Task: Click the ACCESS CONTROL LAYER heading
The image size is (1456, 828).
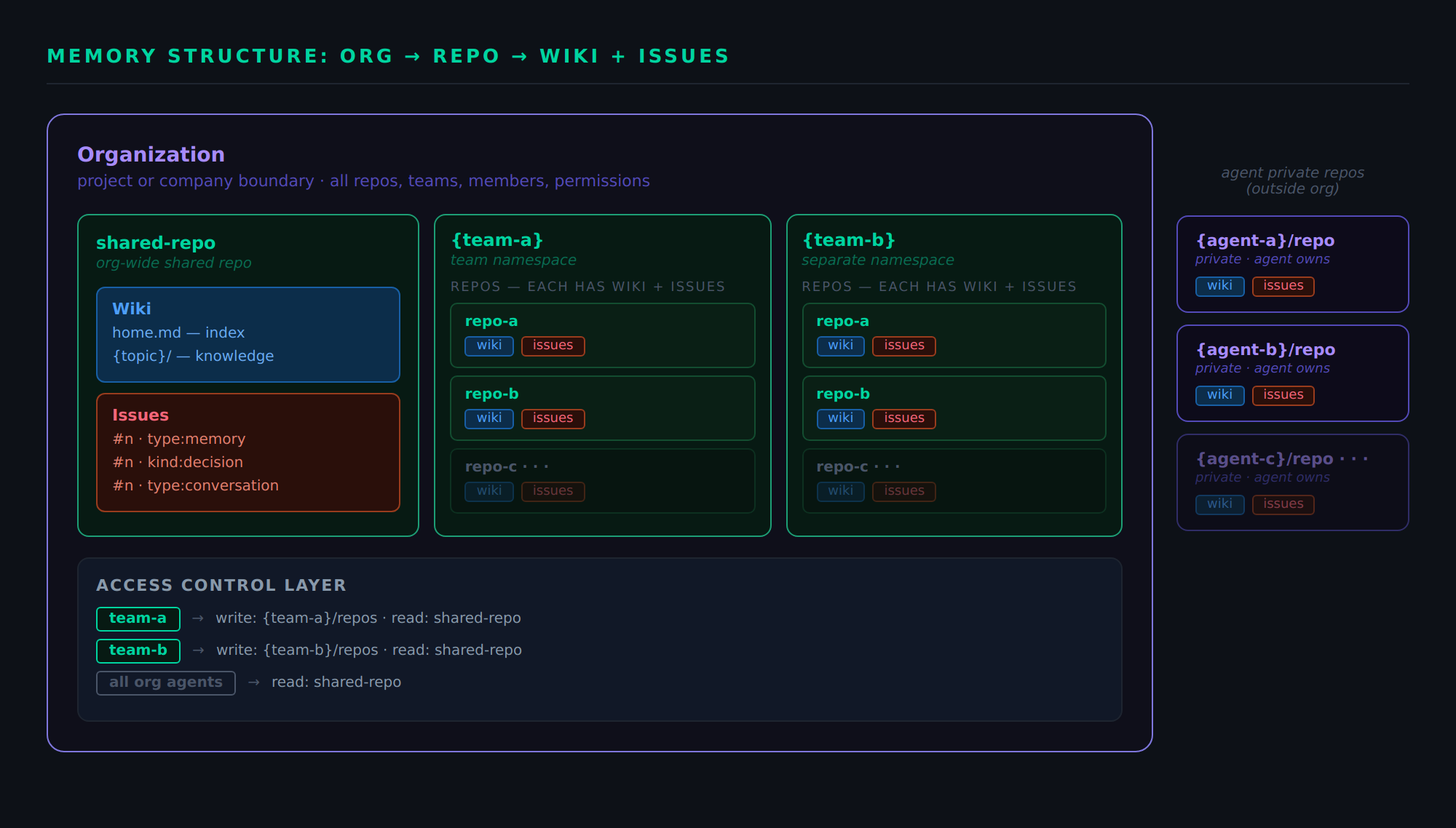Action: click(x=221, y=585)
